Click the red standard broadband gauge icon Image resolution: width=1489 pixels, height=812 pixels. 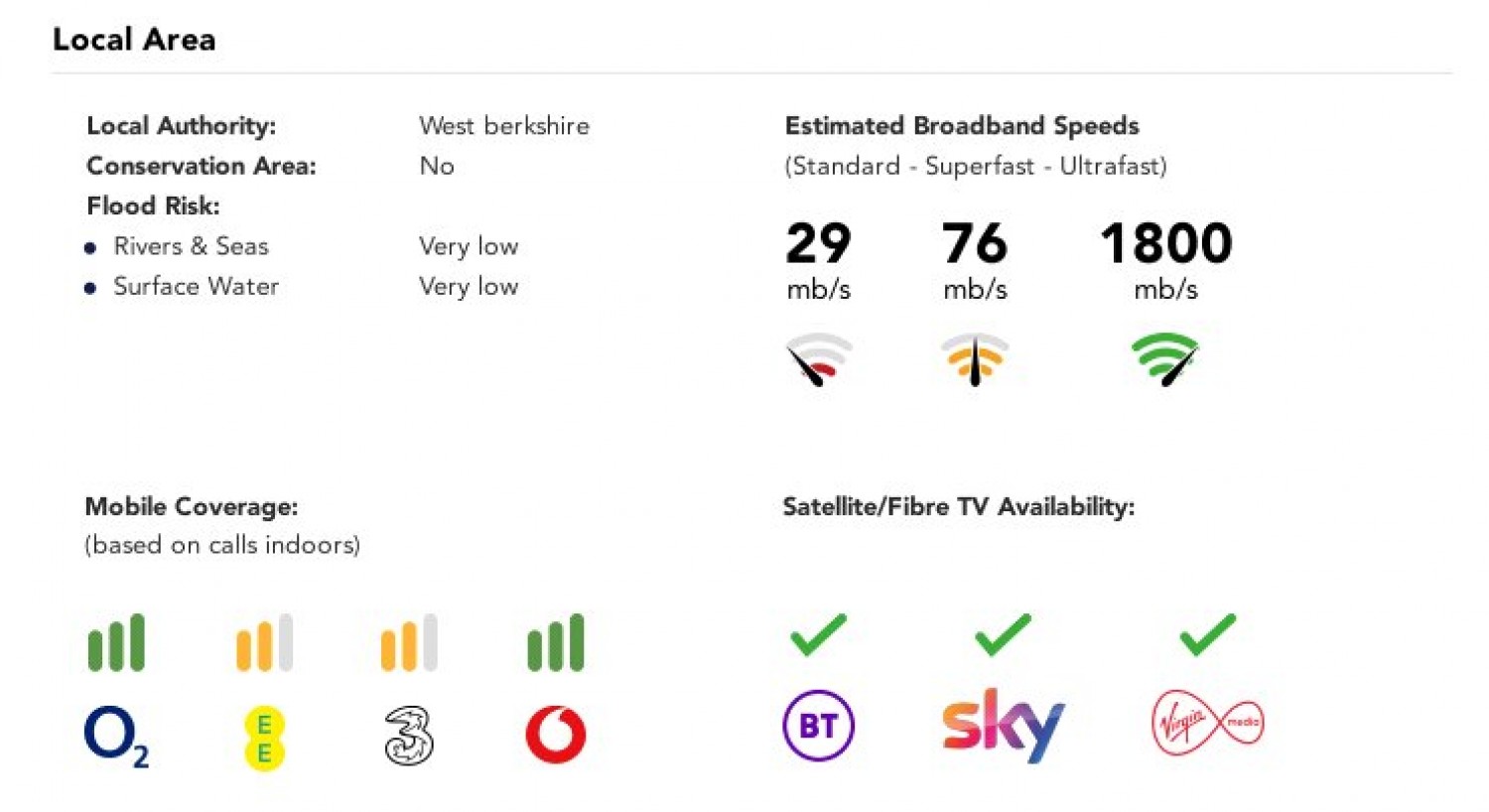819,358
